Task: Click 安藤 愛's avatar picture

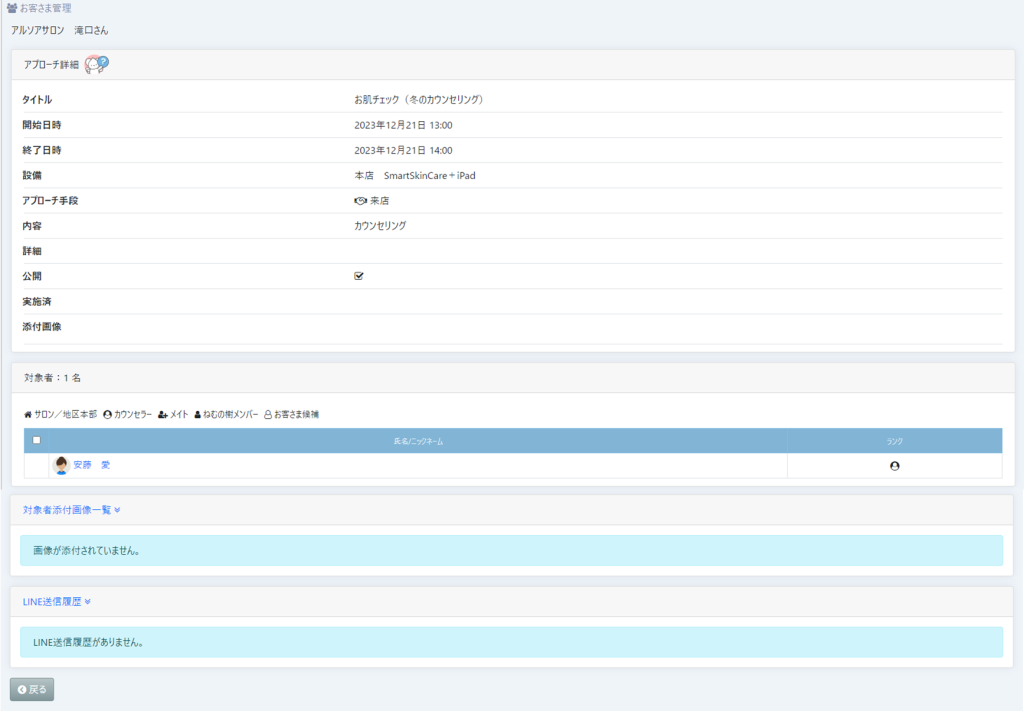Action: [61, 466]
